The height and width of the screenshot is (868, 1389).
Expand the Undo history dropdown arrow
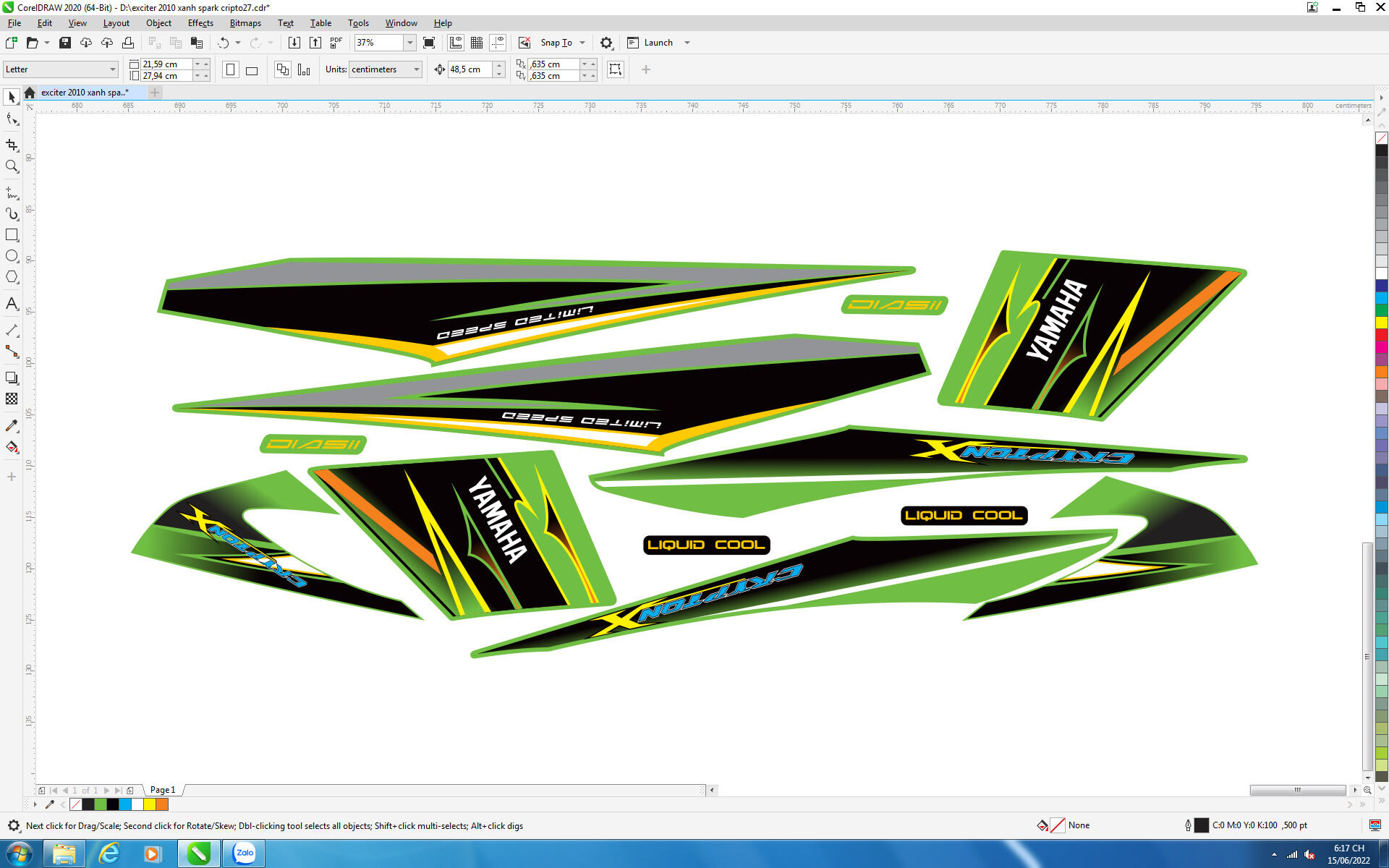pos(238,43)
